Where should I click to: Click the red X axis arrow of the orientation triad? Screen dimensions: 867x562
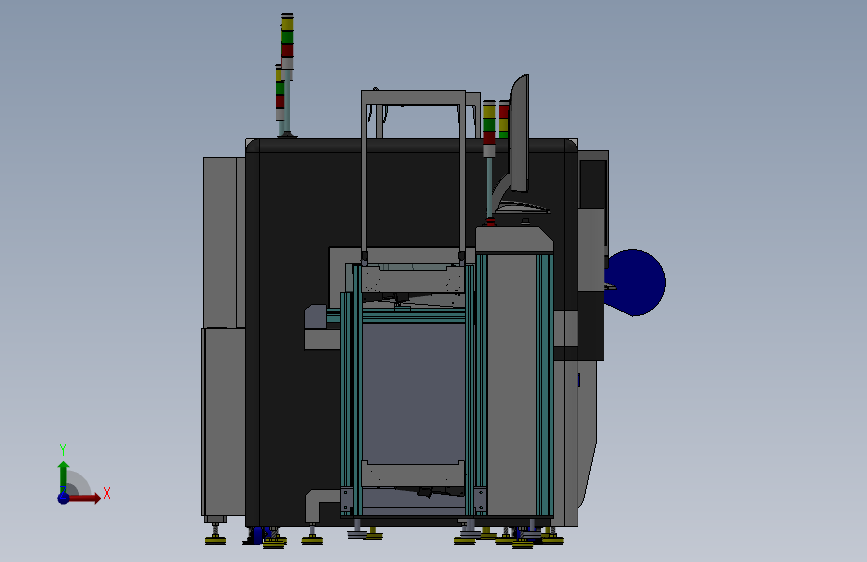point(84,498)
